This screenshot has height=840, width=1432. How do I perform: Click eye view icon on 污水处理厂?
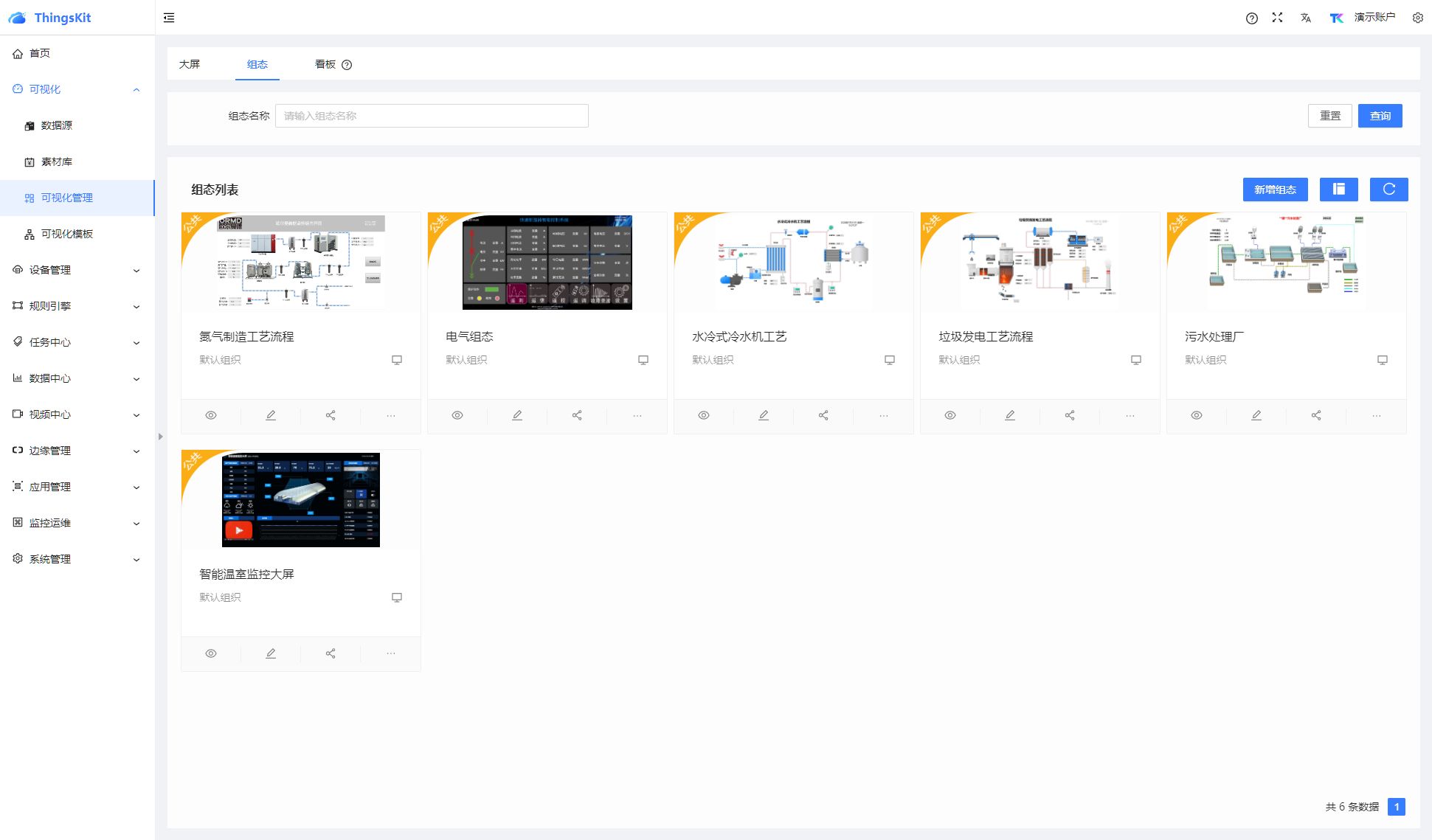tap(1197, 415)
